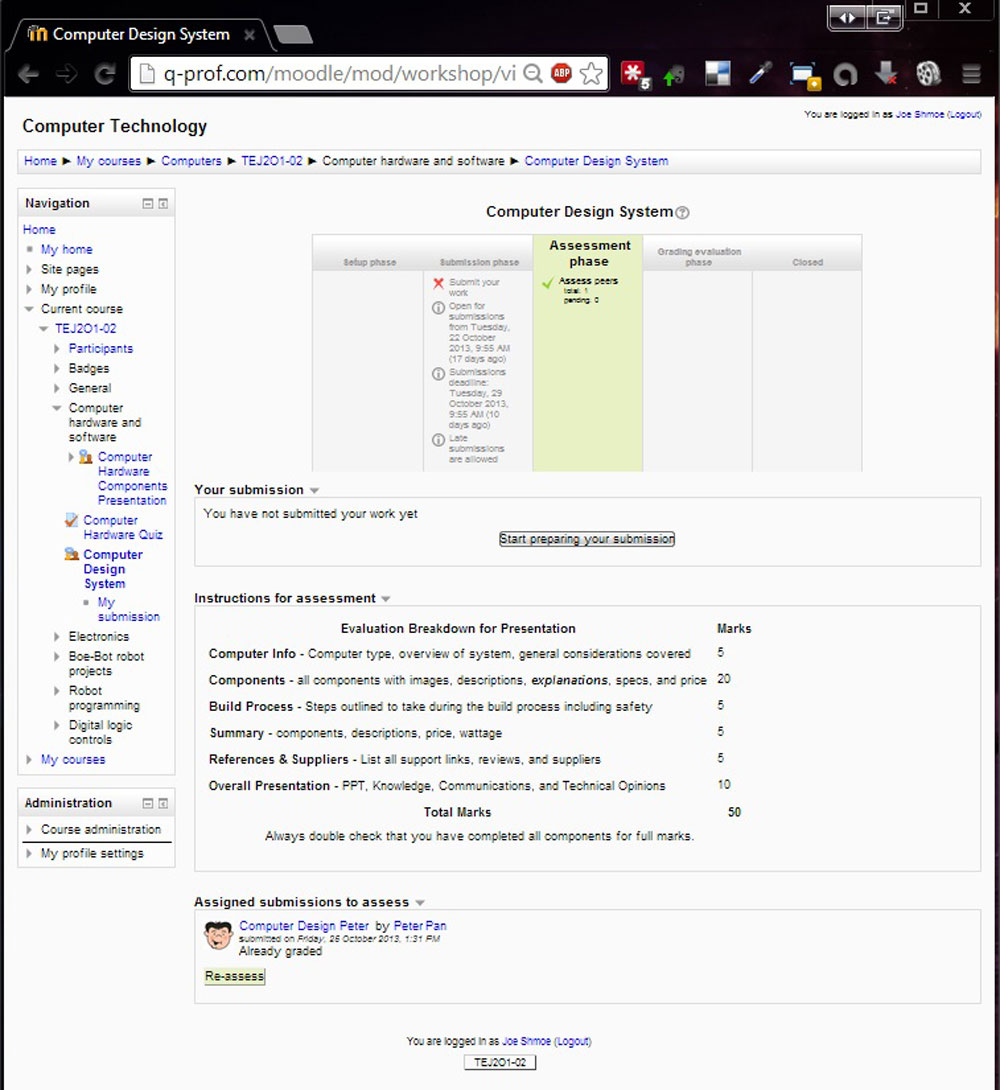
Task: Collapse the Navigation block
Action: [148, 203]
